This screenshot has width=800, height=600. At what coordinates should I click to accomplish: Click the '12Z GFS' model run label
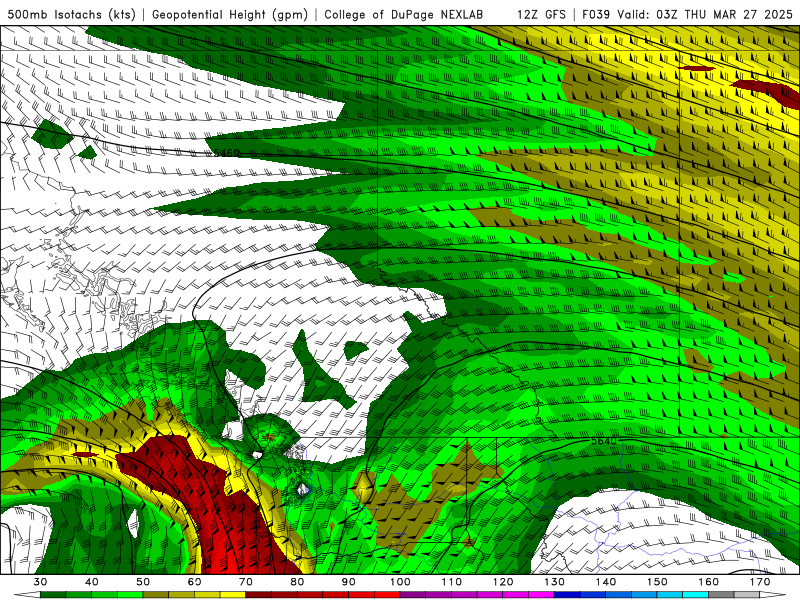pos(541,14)
